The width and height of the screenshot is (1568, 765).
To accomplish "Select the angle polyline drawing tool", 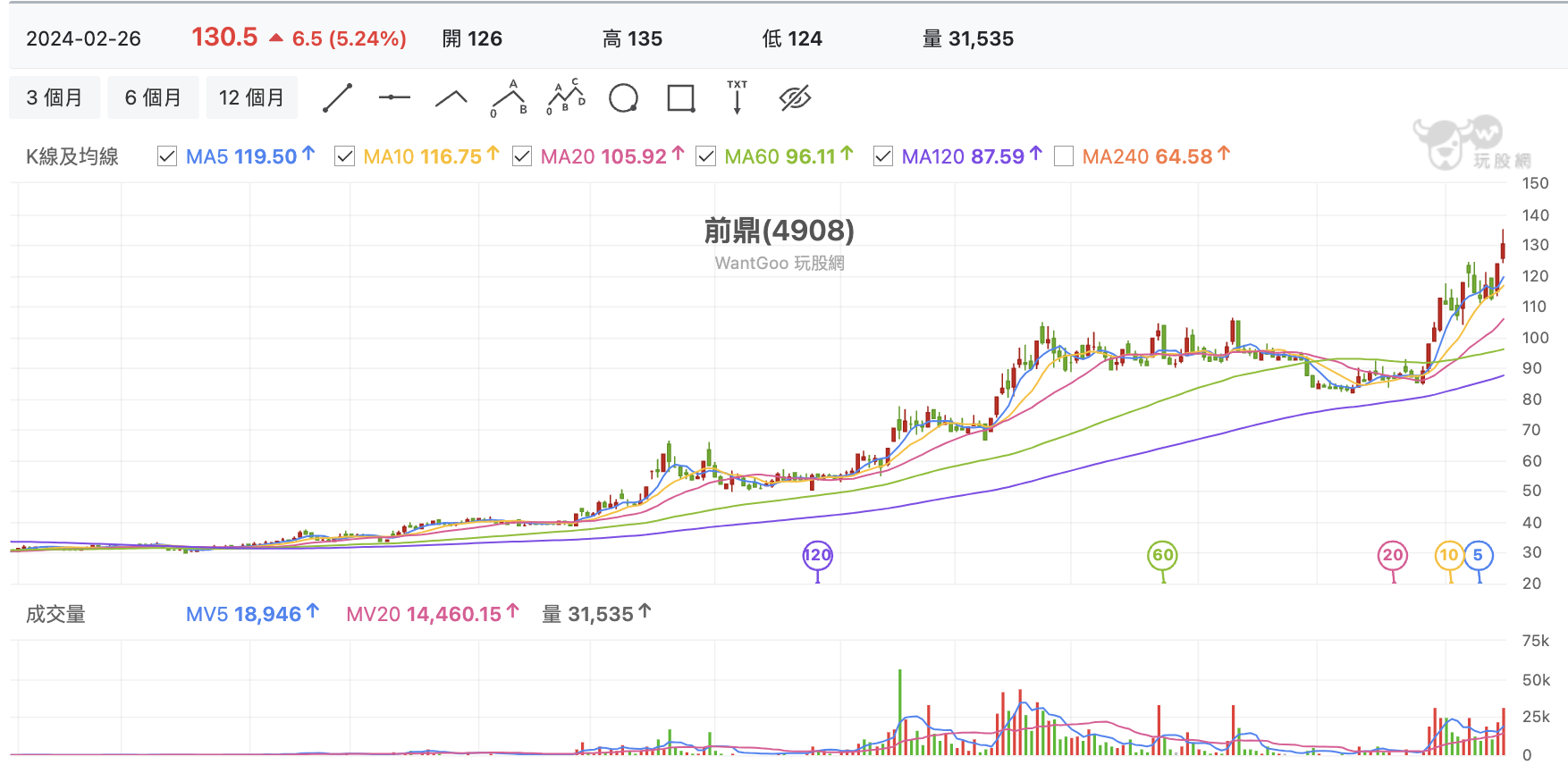I will (x=451, y=97).
